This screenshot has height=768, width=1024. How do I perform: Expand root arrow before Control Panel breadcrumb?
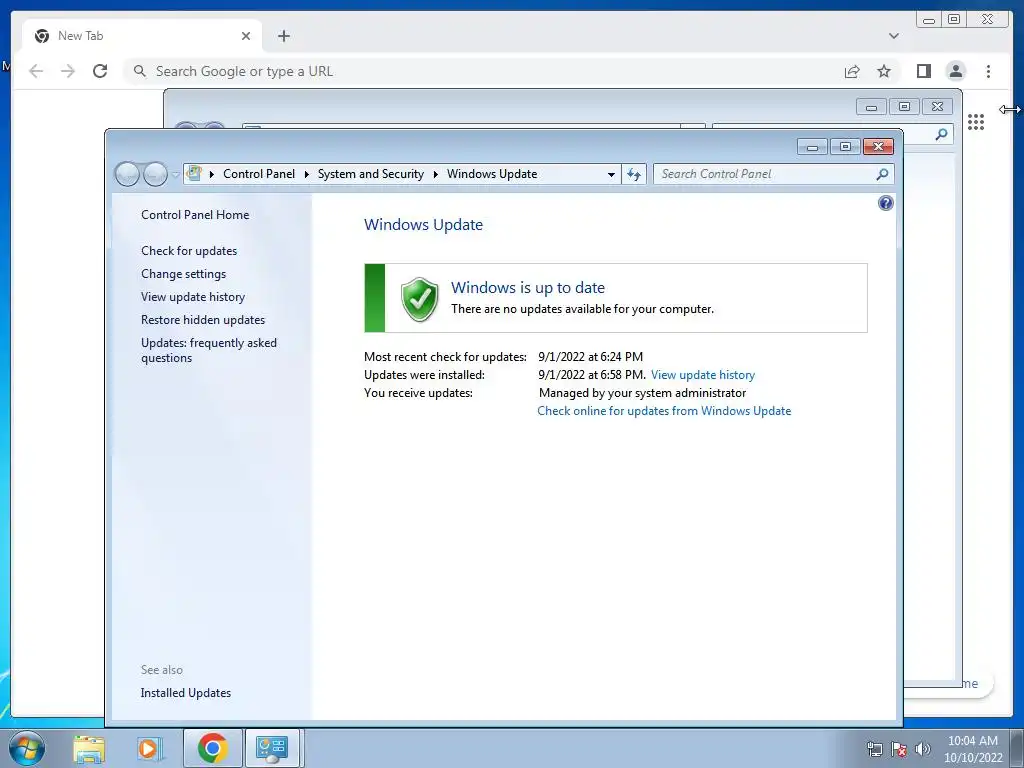(x=212, y=174)
